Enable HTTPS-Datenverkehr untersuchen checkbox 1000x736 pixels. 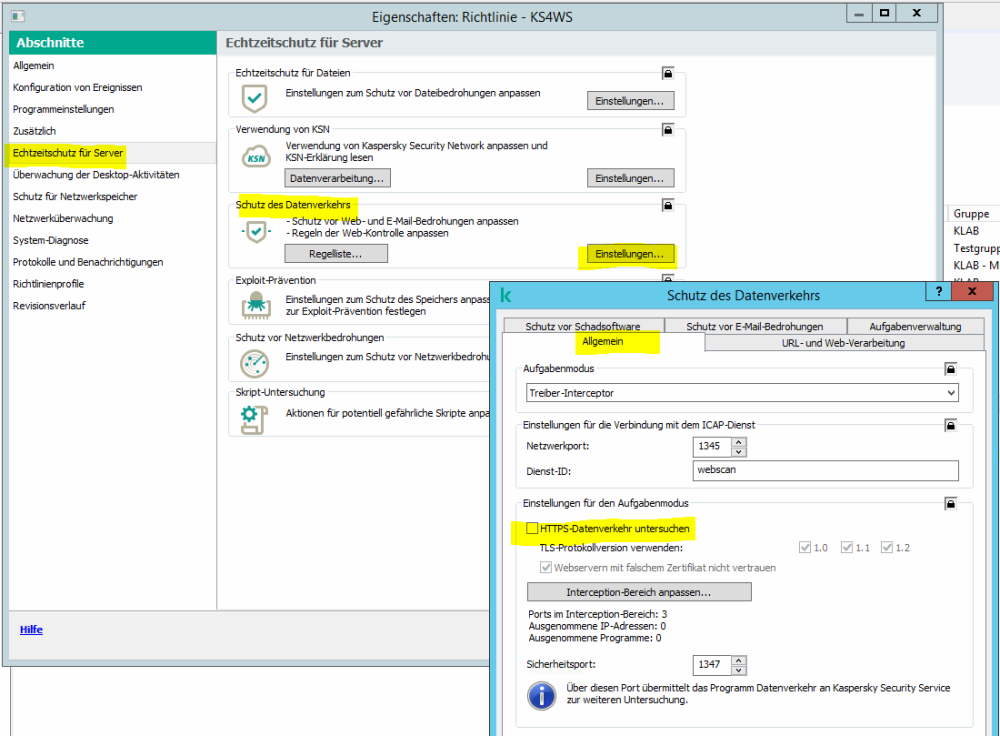[x=531, y=528]
